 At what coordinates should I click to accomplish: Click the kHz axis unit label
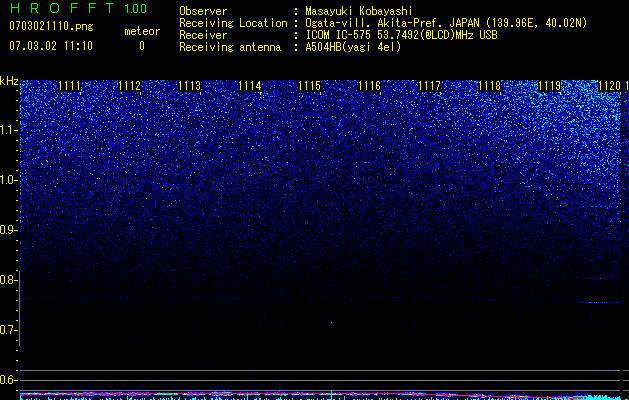pos(9,81)
